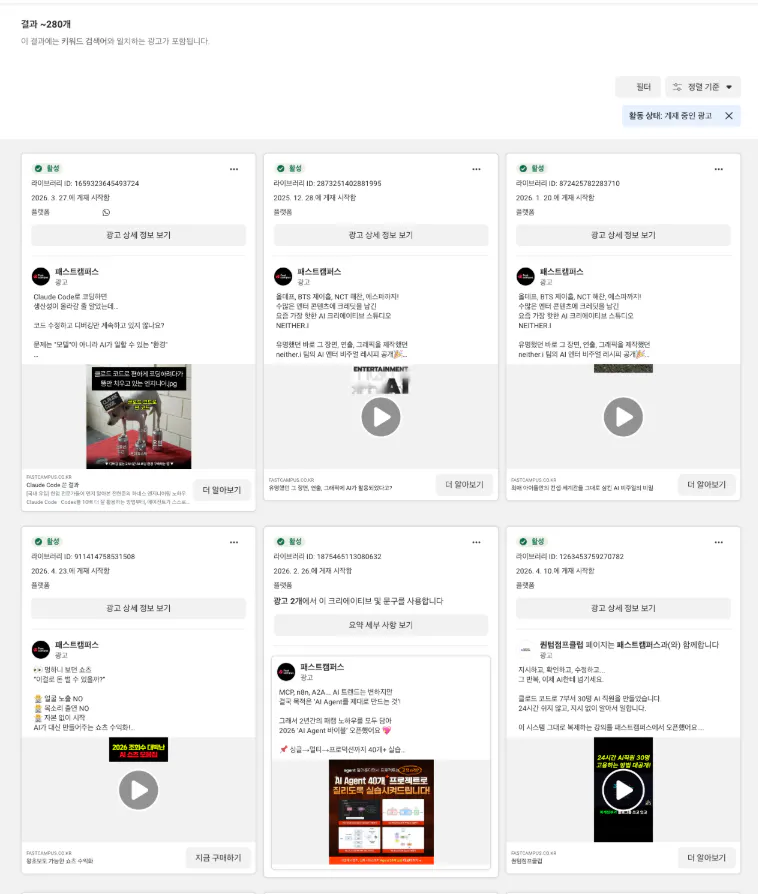Screen dimensions: 758x894
Task: Remove the 활동 상태: 게재 중인 광고 filter chip
Action: tap(729, 116)
